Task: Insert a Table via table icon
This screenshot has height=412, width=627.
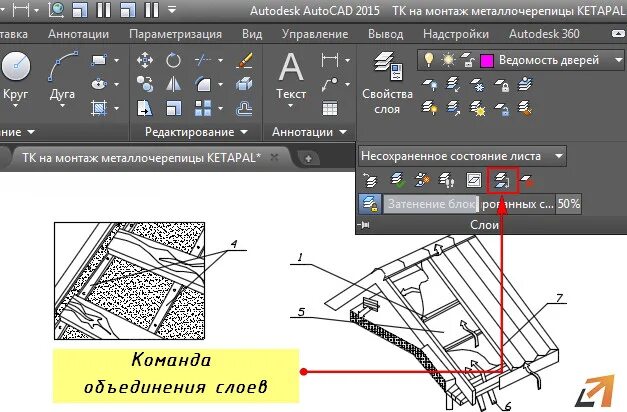Action: point(330,108)
